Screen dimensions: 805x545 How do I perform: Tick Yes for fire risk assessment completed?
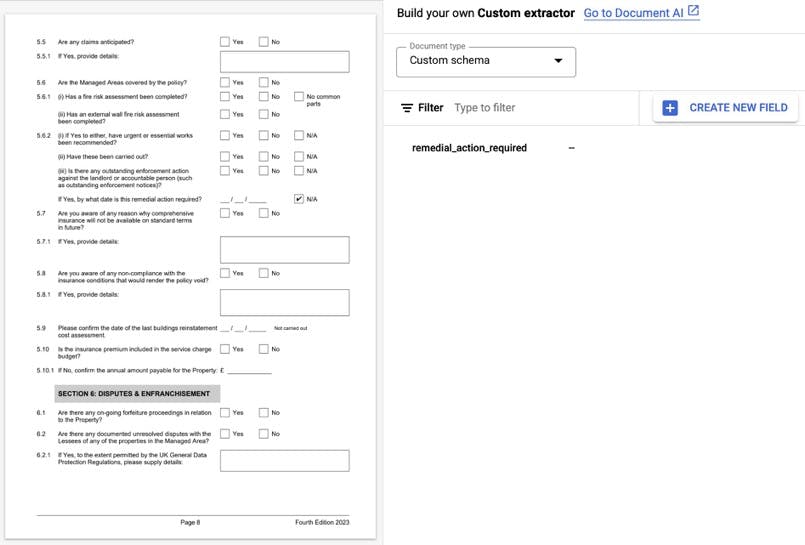[x=225, y=96]
